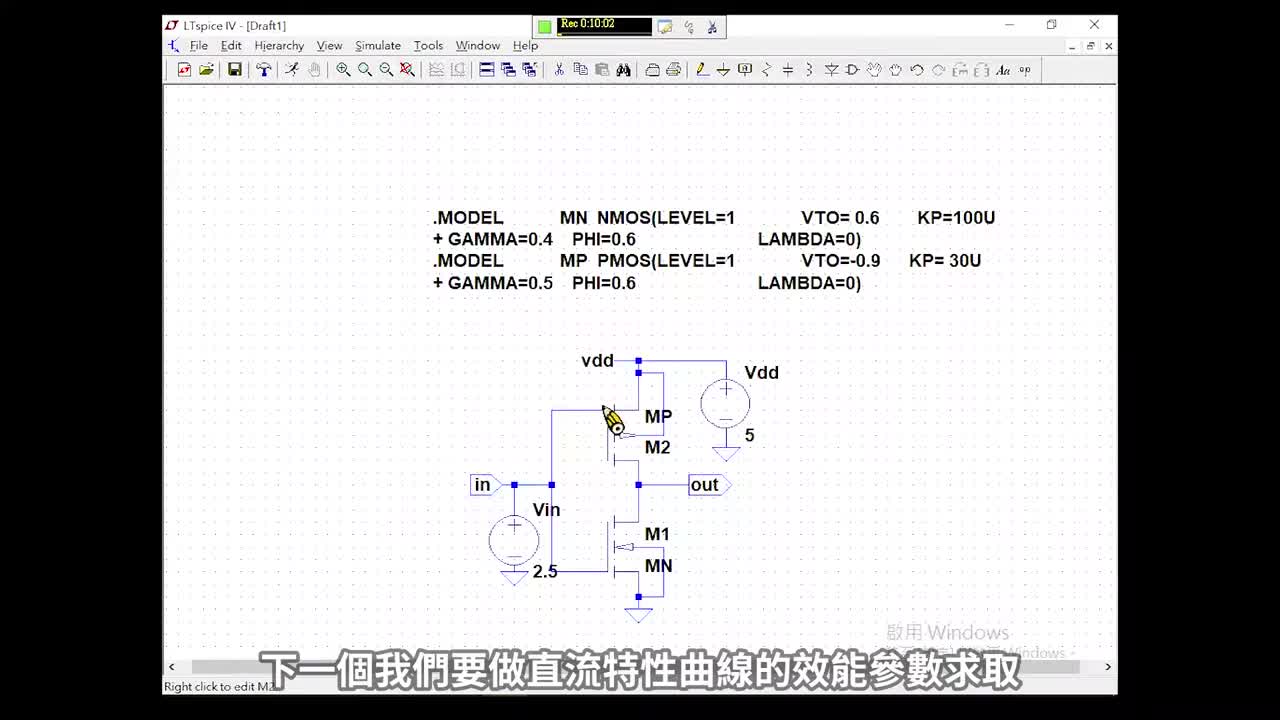
Task: Click the M2 transistor label
Action: coord(657,448)
